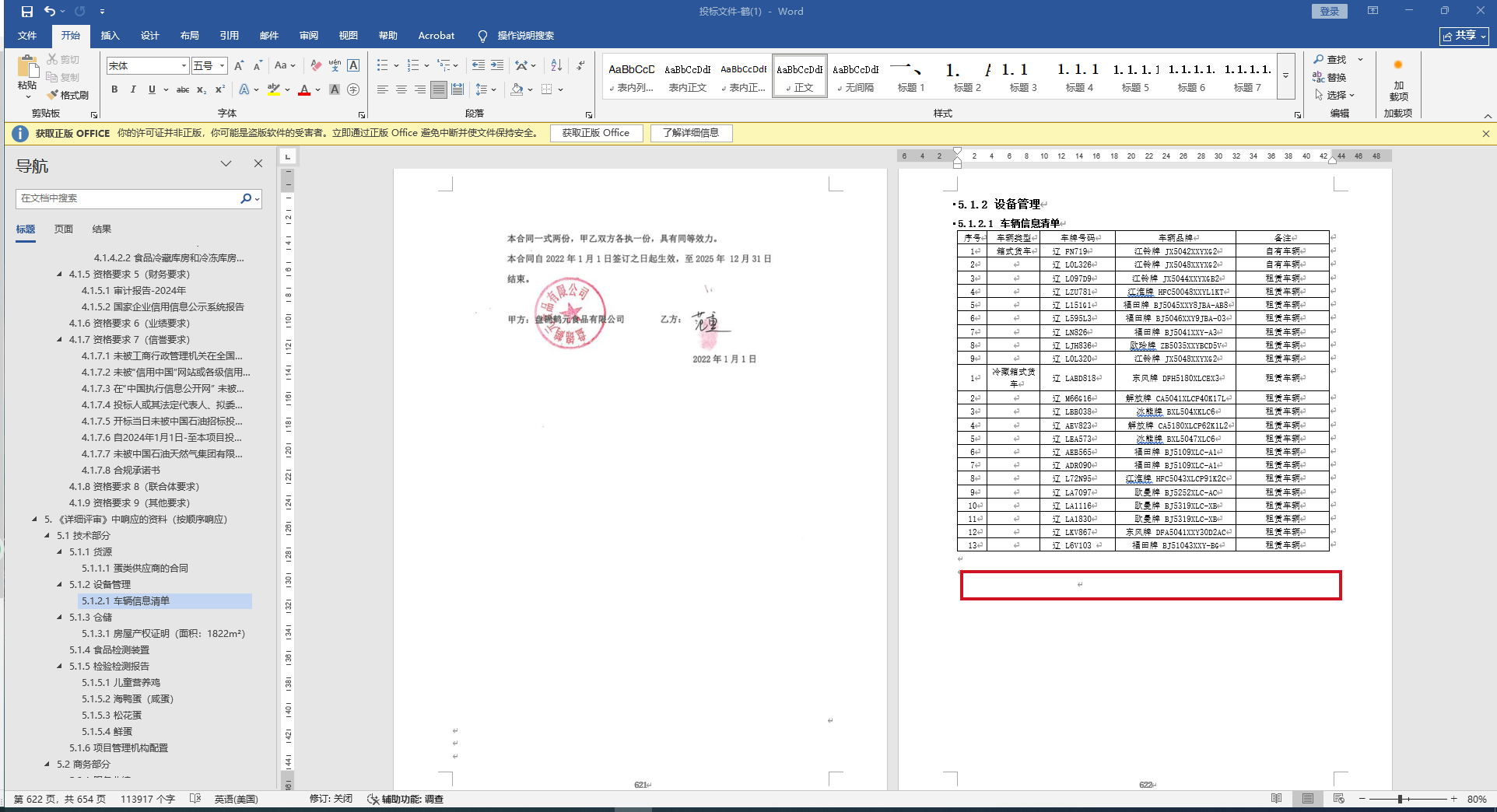Open 查找 to search the document

[x=1330, y=60]
